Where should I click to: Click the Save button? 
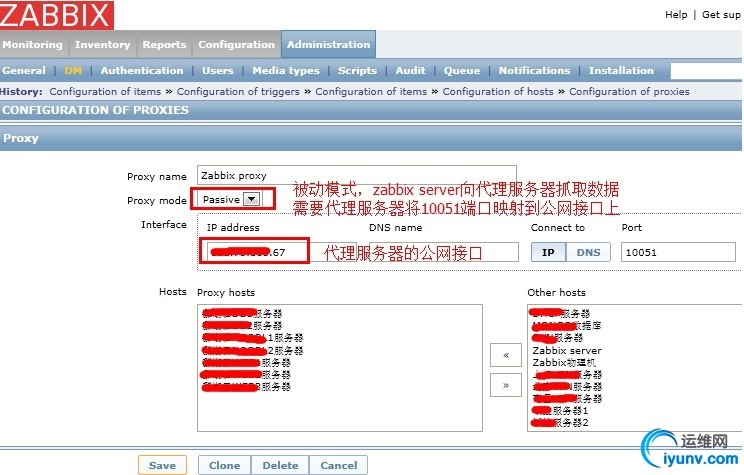(x=162, y=466)
